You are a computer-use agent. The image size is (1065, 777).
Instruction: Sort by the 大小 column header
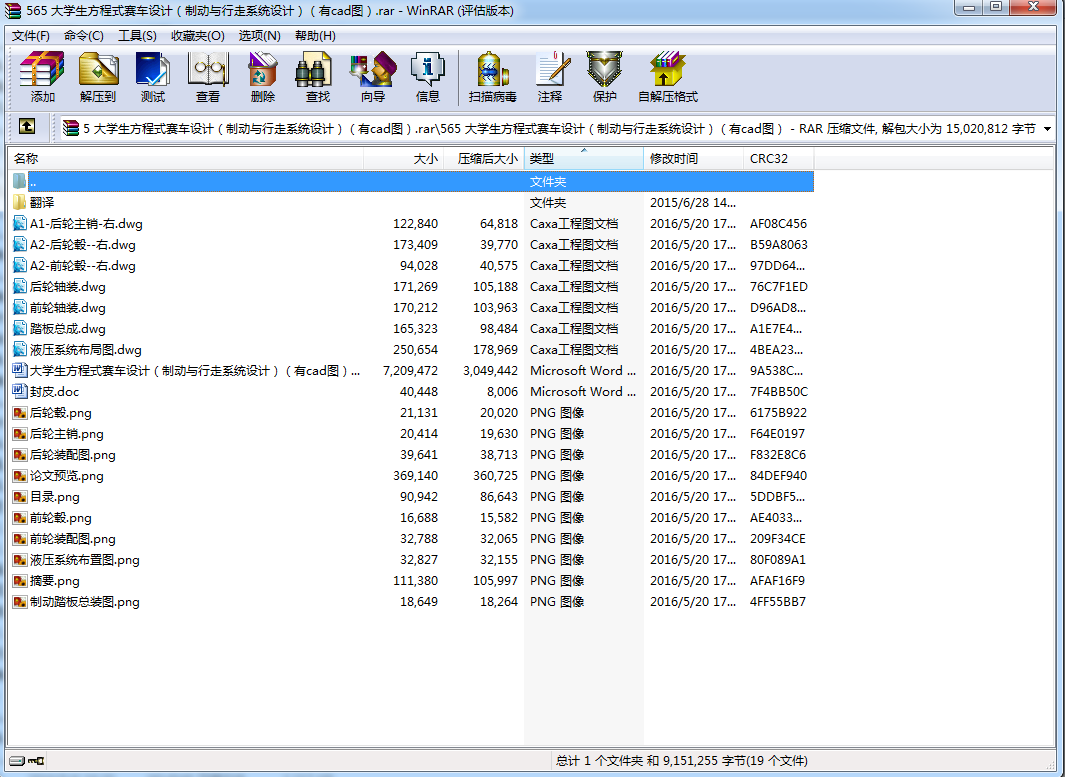coord(403,158)
